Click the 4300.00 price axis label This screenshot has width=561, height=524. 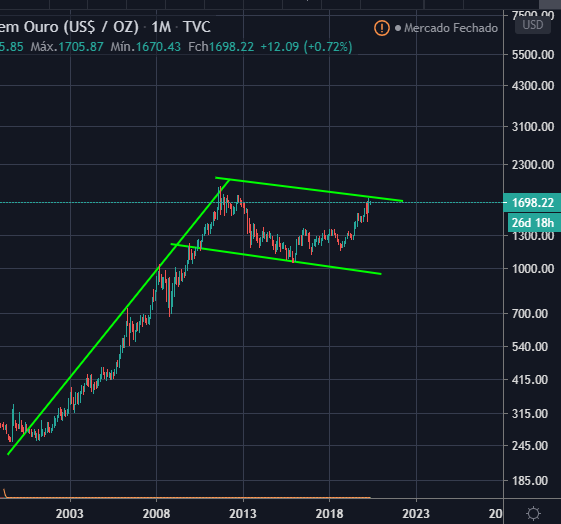pyautogui.click(x=533, y=86)
